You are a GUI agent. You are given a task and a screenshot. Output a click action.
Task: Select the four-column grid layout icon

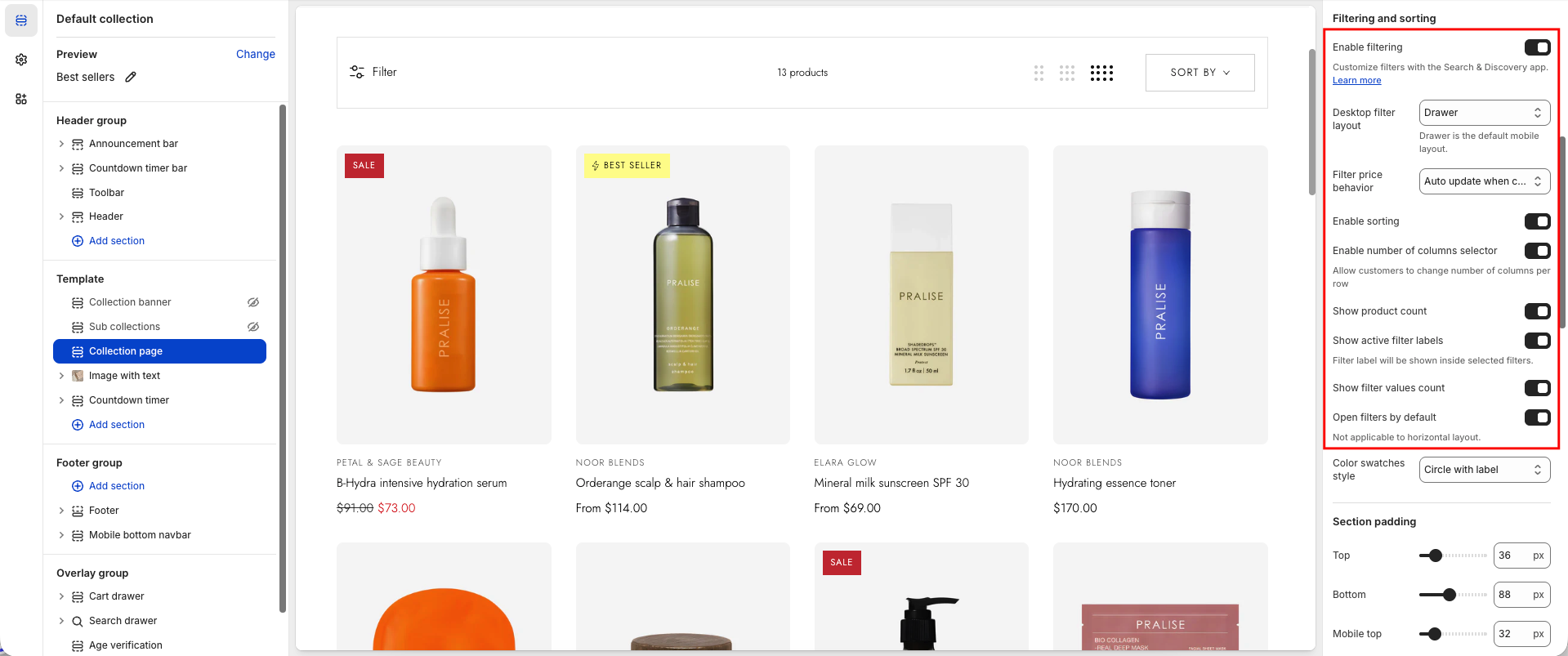pyautogui.click(x=1101, y=73)
